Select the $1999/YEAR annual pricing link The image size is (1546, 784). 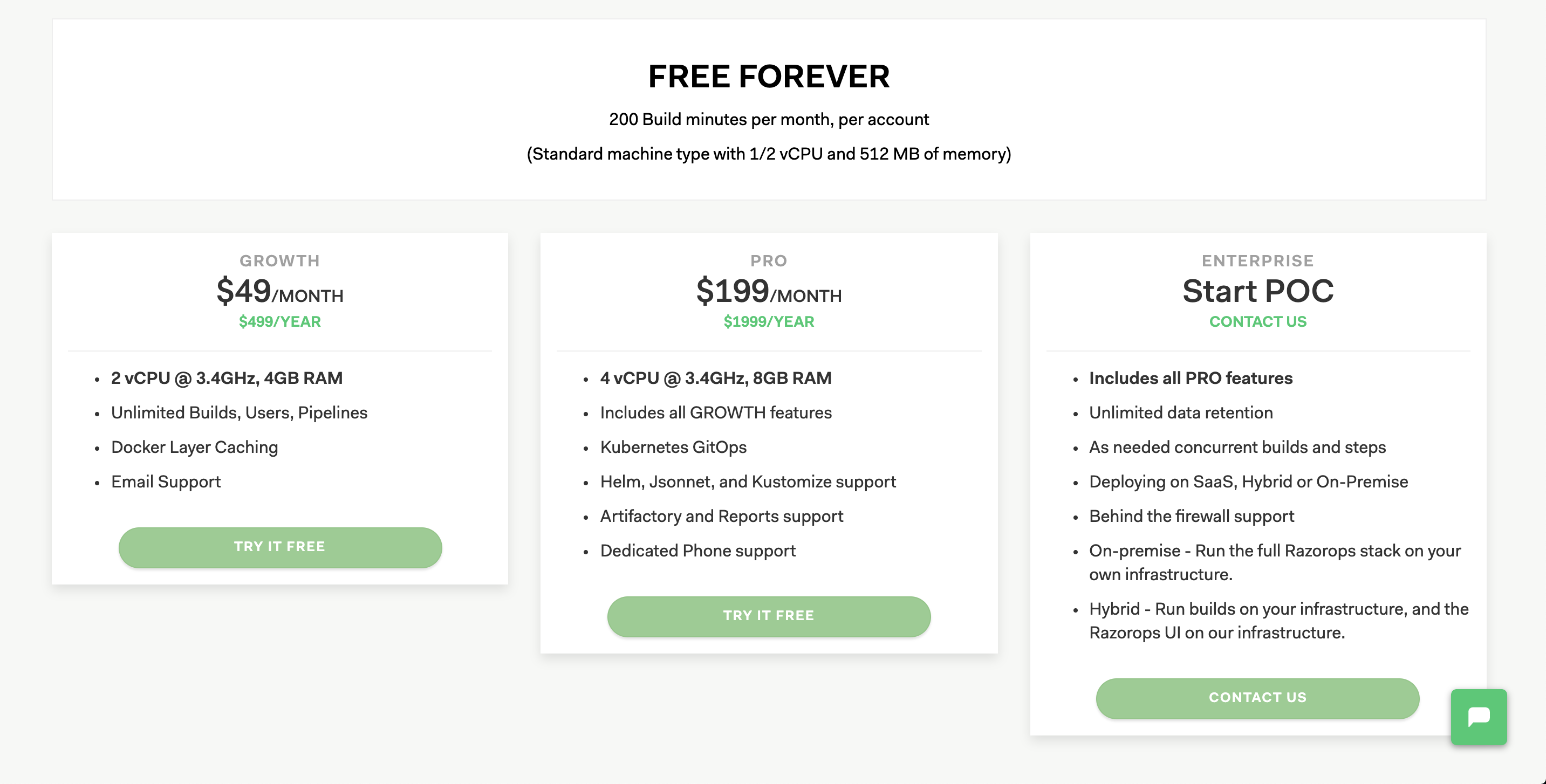pyautogui.click(x=768, y=321)
